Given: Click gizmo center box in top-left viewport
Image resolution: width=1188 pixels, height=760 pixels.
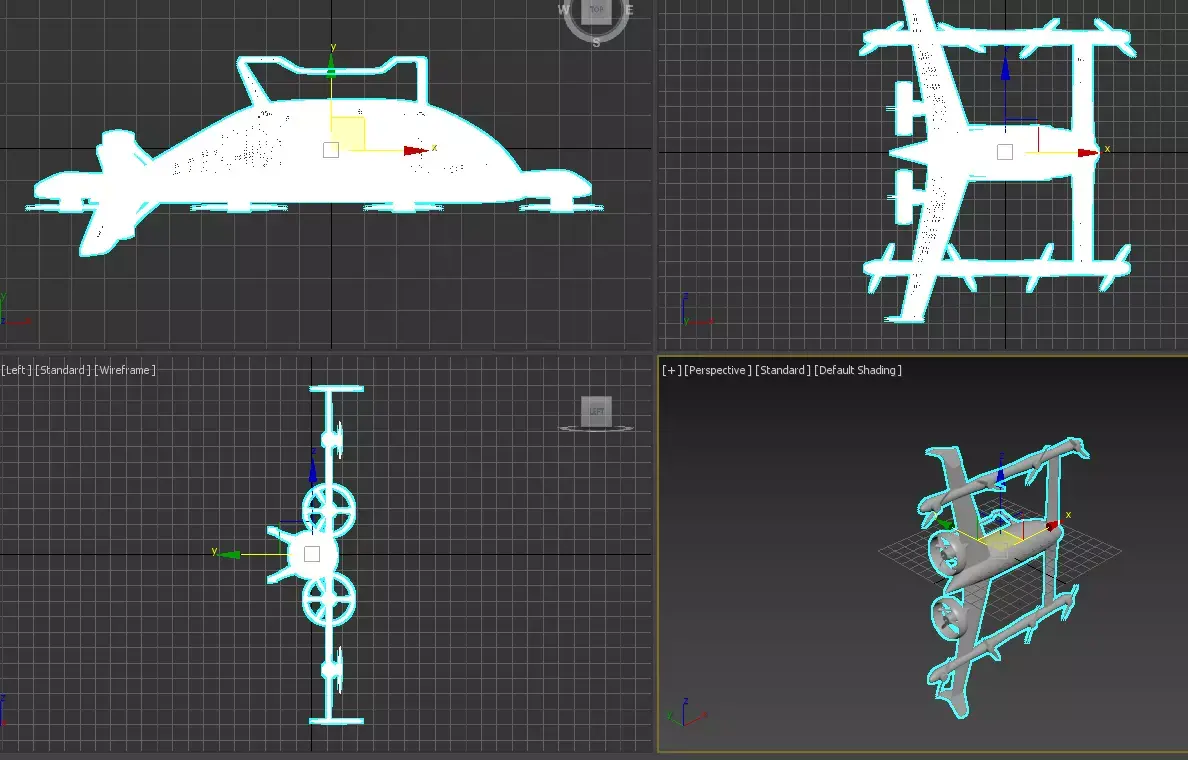Looking at the screenshot, I should 331,150.
